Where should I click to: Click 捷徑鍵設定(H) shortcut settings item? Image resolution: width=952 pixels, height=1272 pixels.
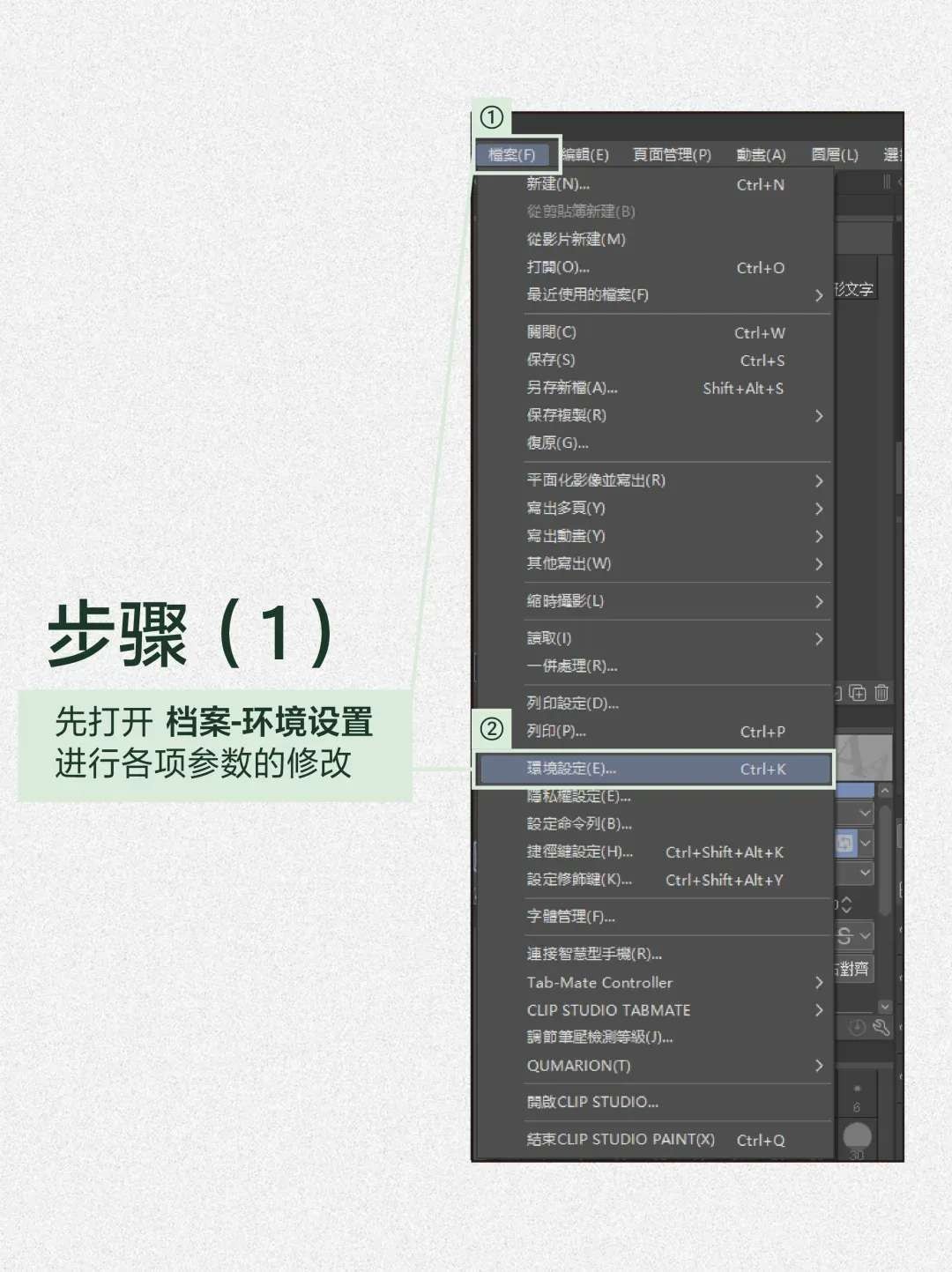580,852
